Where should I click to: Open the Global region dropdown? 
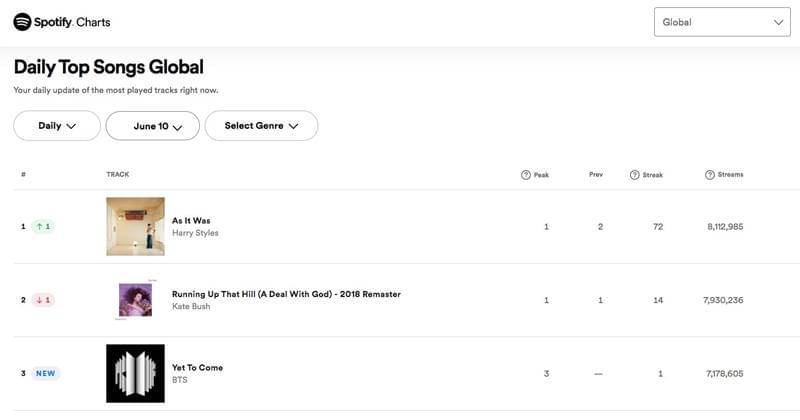click(x=722, y=22)
